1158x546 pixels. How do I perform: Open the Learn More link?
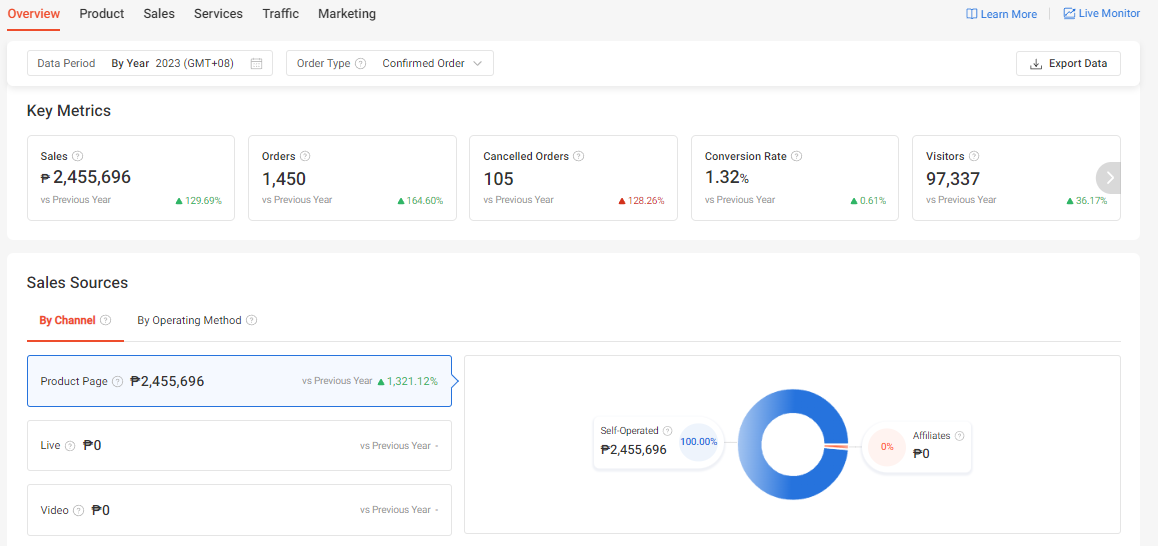[1001, 14]
